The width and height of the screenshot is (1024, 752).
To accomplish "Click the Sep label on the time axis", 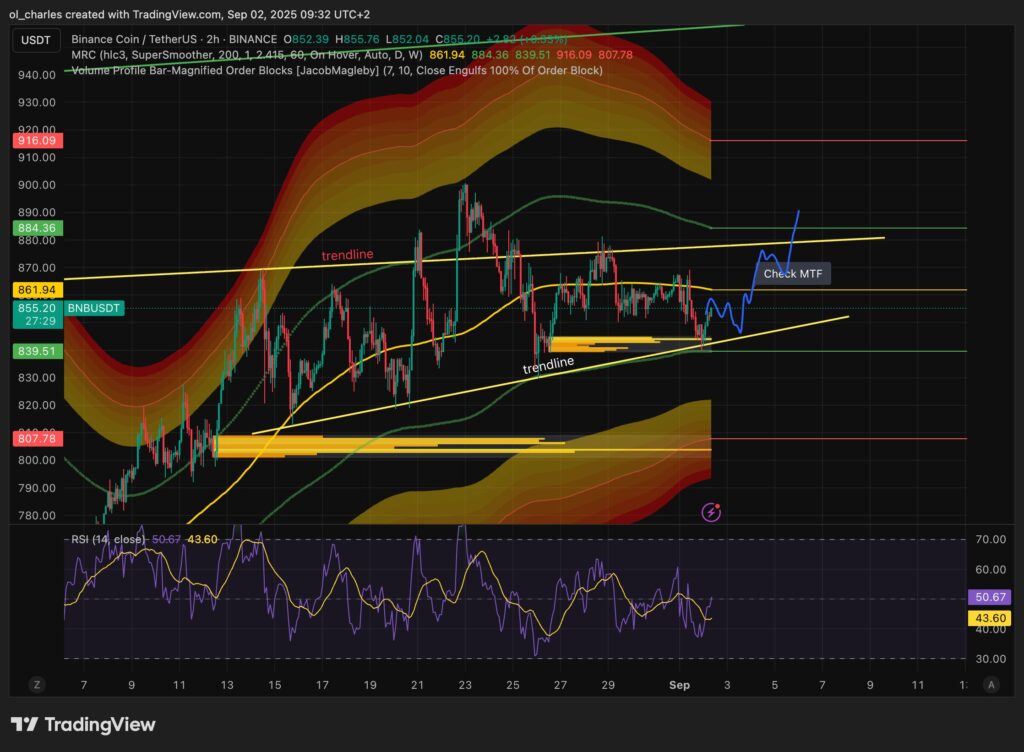I will point(679,686).
